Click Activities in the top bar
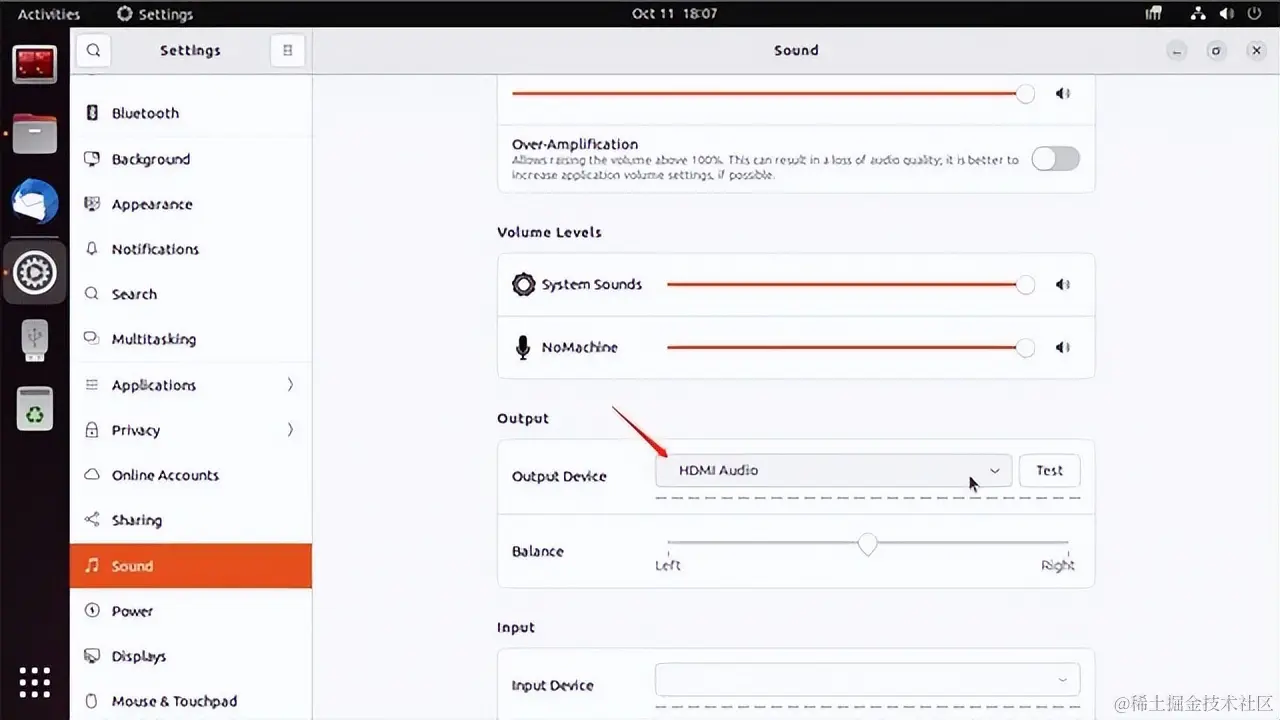This screenshot has height=720, width=1280. [x=49, y=14]
